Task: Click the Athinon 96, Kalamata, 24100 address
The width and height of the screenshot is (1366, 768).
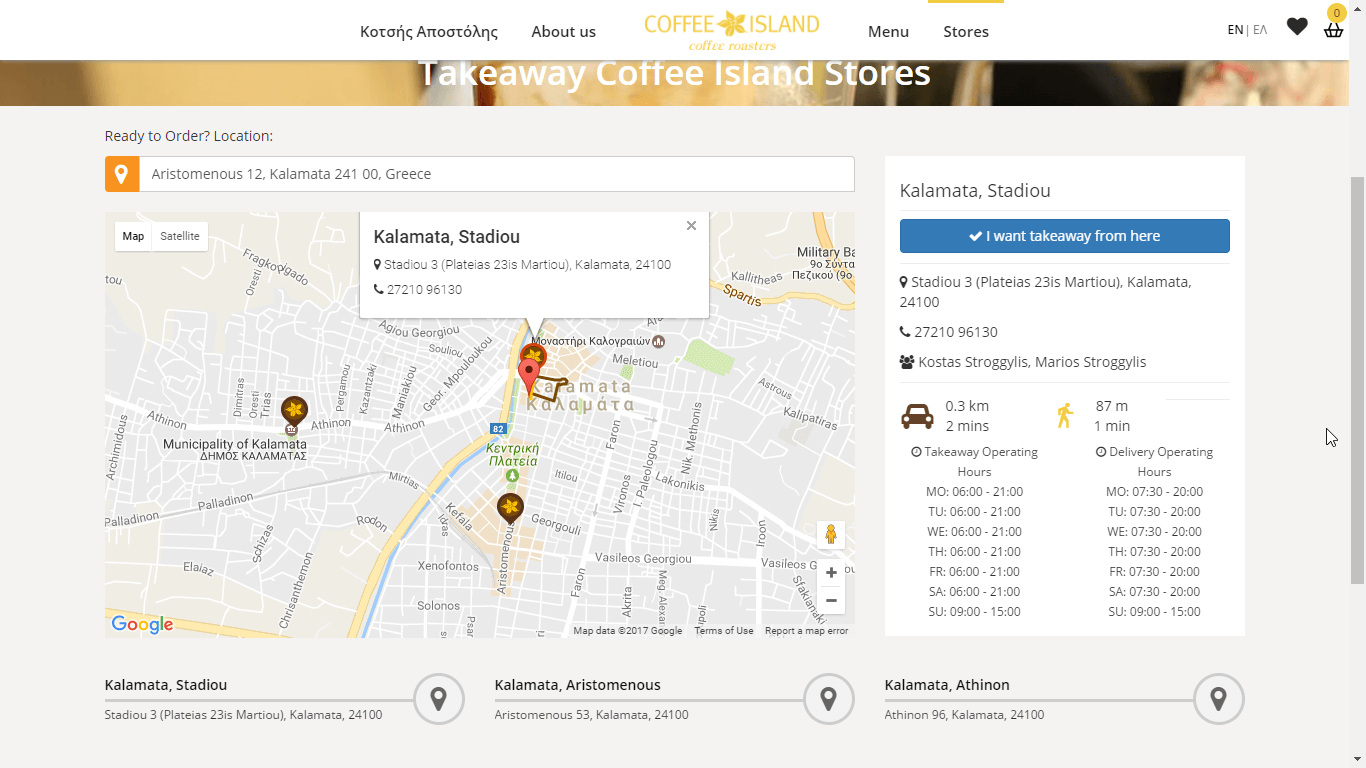Action: pos(964,715)
